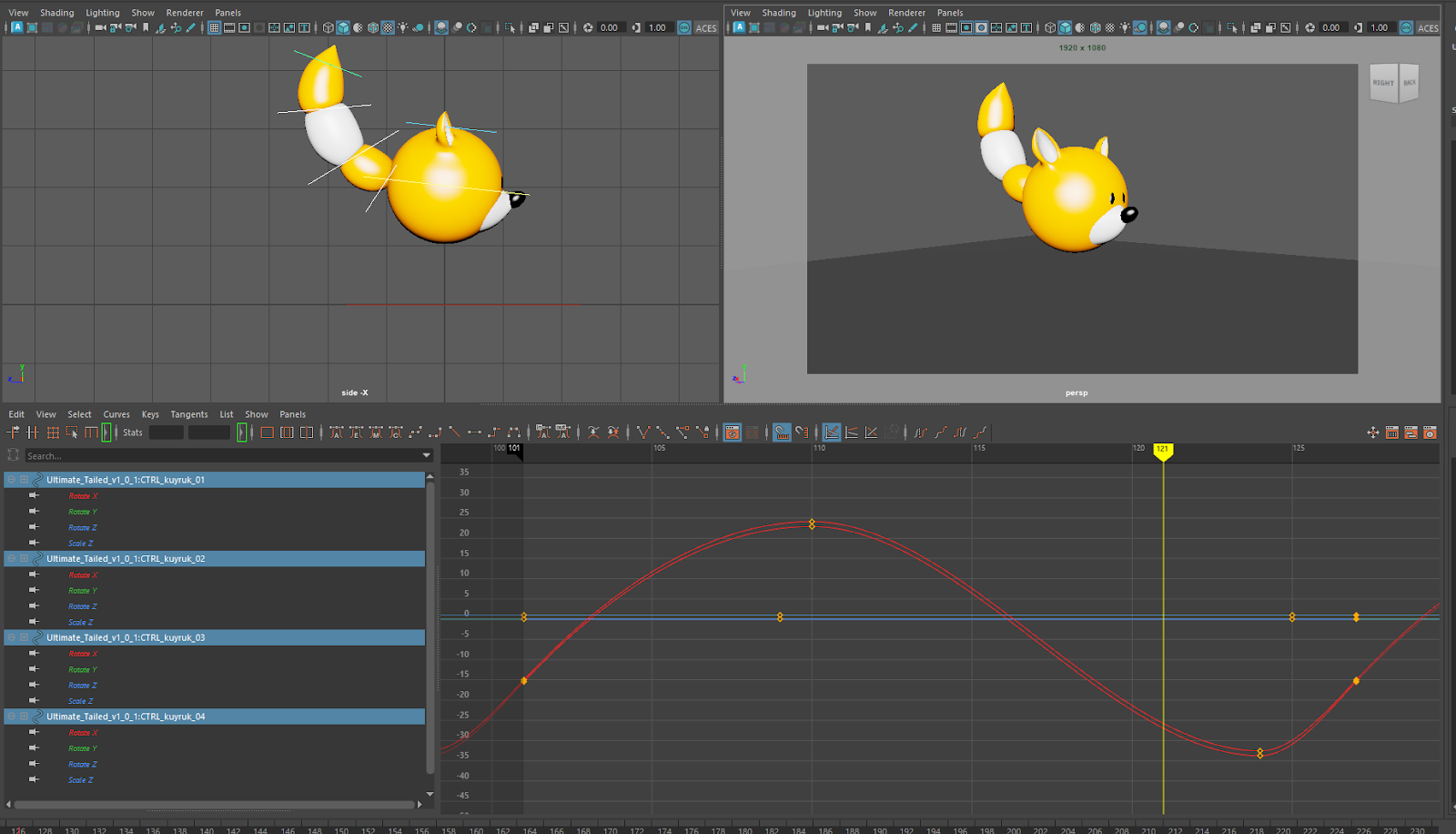The image size is (1456, 834).
Task: Open the Renderer menu in persp view panel
Action: pos(907,13)
